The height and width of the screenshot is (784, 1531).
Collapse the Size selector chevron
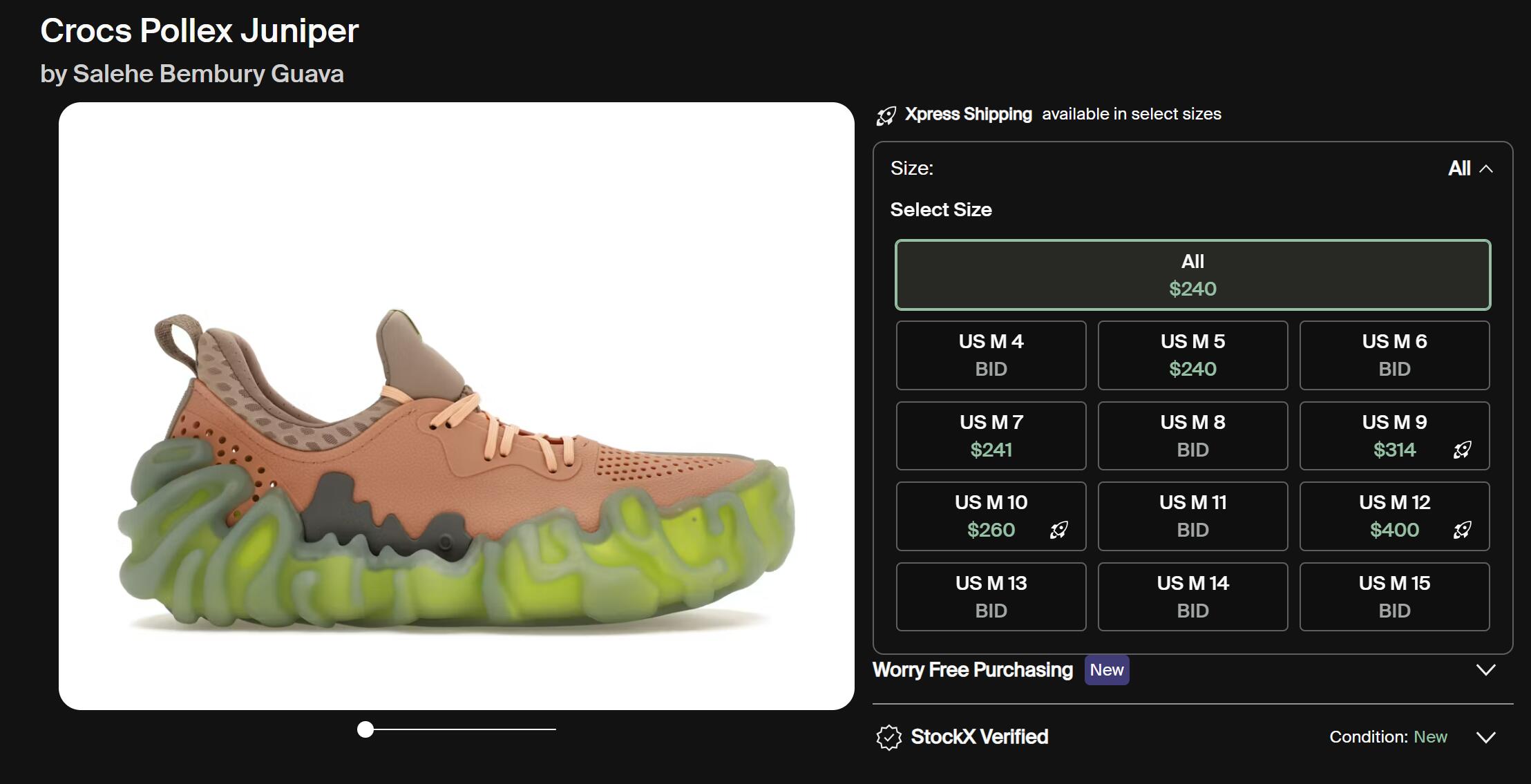(1486, 169)
